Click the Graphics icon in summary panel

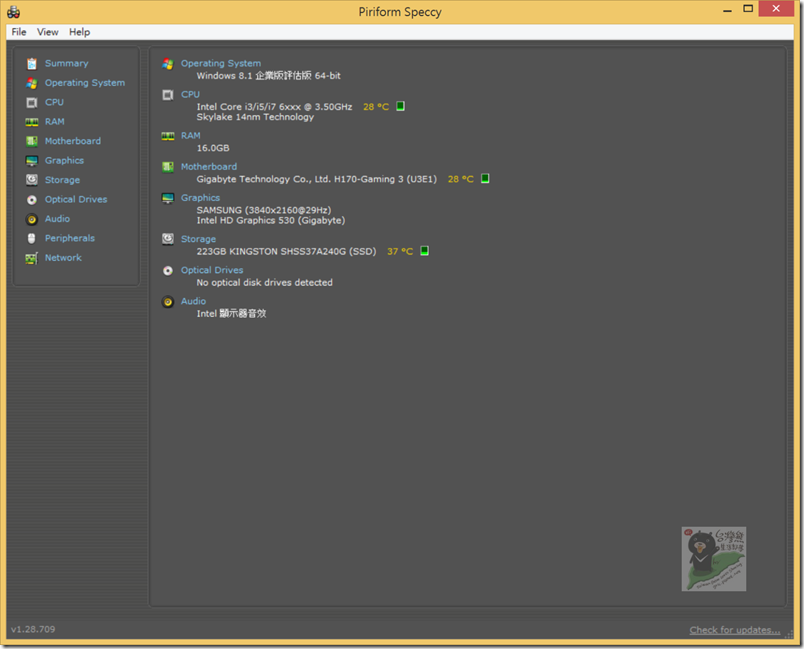point(168,198)
